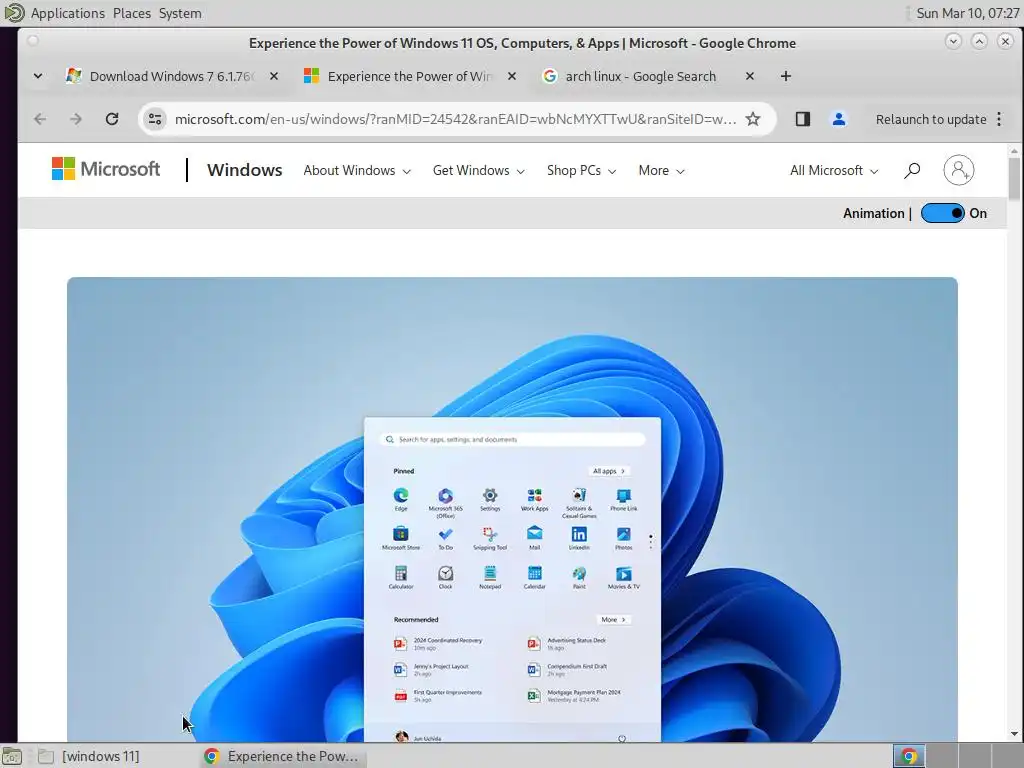Open the [windows 11] taskbar window
Viewport: 1024px width, 768px height.
(x=101, y=756)
